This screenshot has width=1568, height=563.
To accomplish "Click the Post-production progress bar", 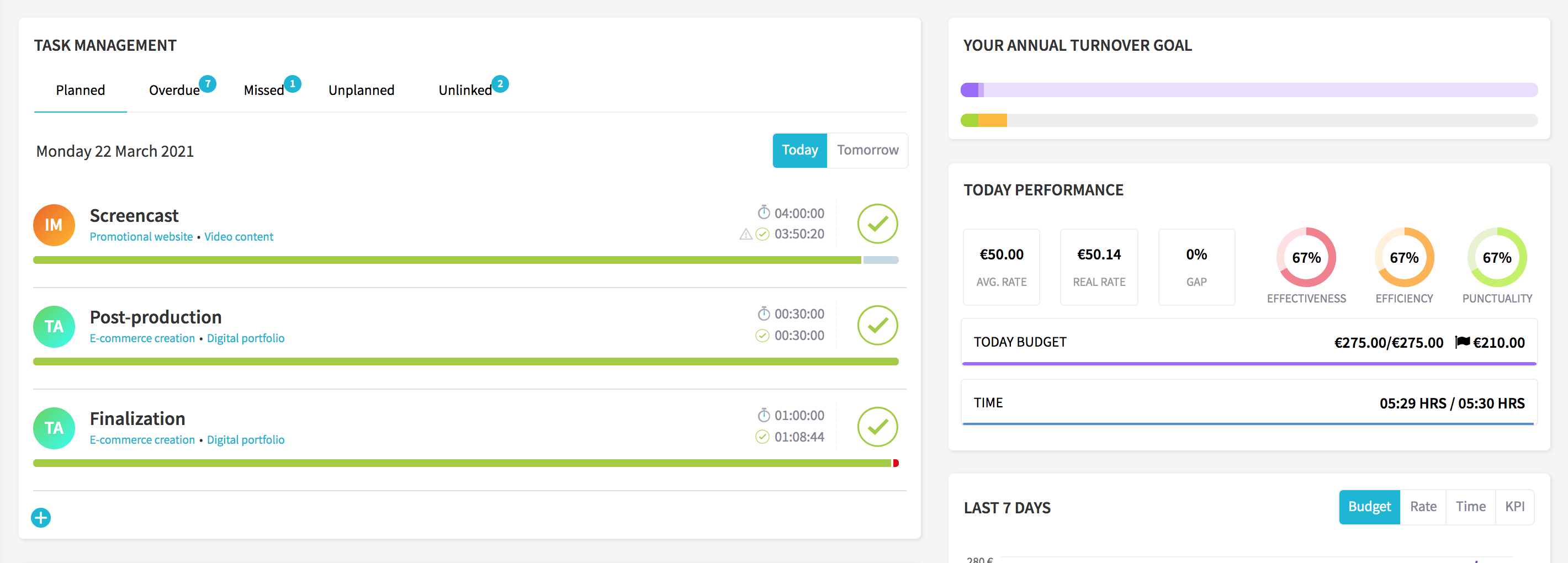I will (x=465, y=362).
